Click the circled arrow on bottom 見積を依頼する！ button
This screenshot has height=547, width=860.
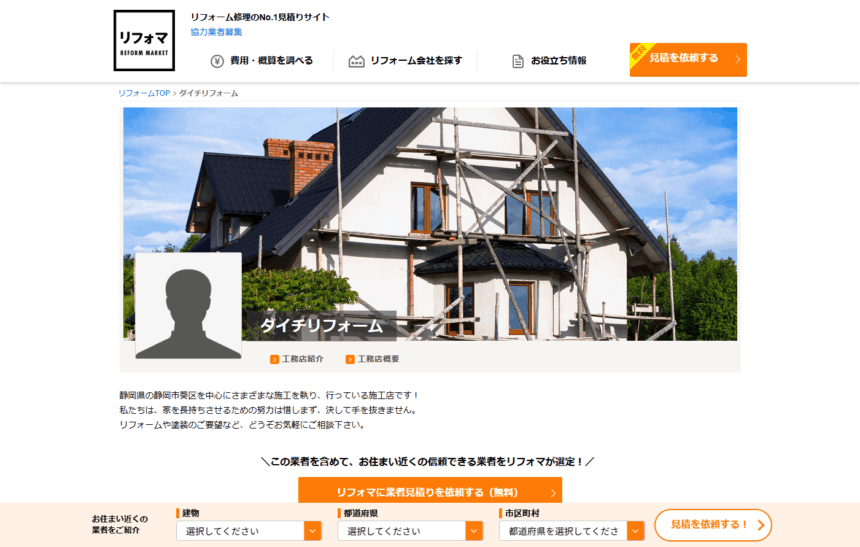tap(760, 525)
